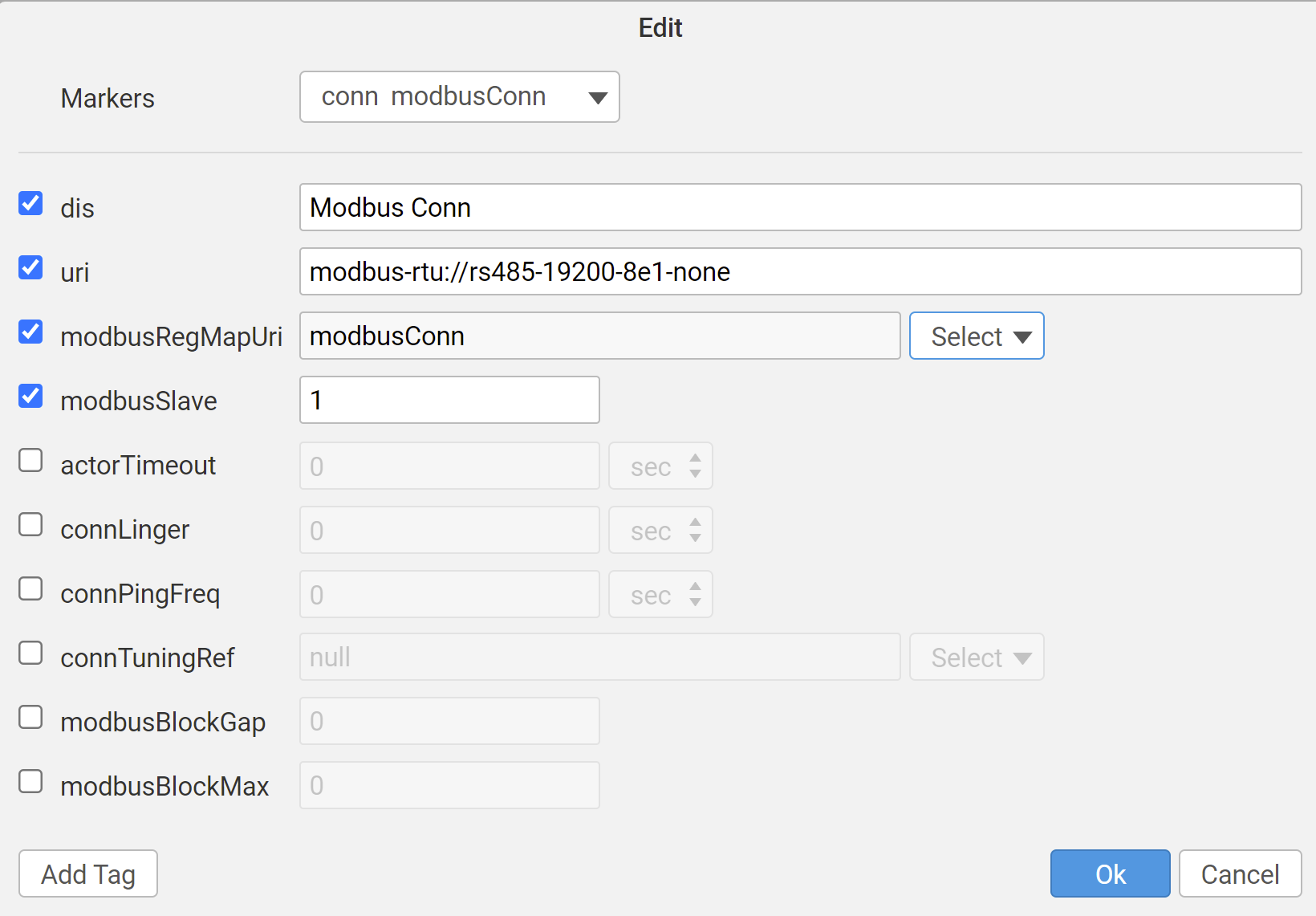Open the connTuningRef Select dropdown

(x=976, y=657)
